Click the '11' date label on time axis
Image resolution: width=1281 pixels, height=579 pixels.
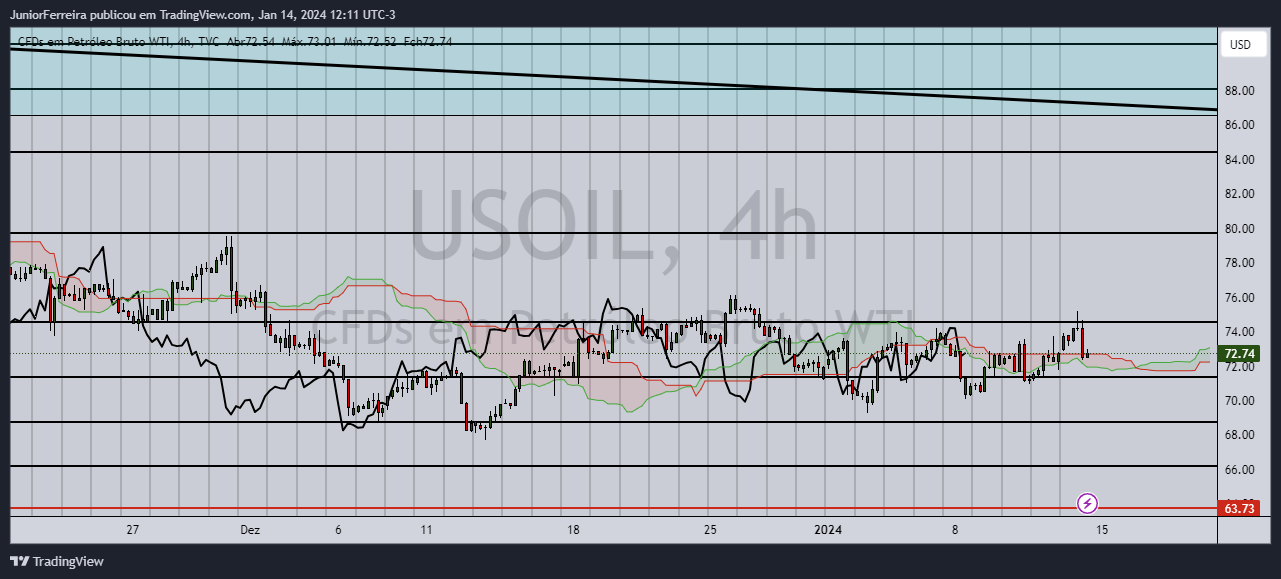(426, 530)
